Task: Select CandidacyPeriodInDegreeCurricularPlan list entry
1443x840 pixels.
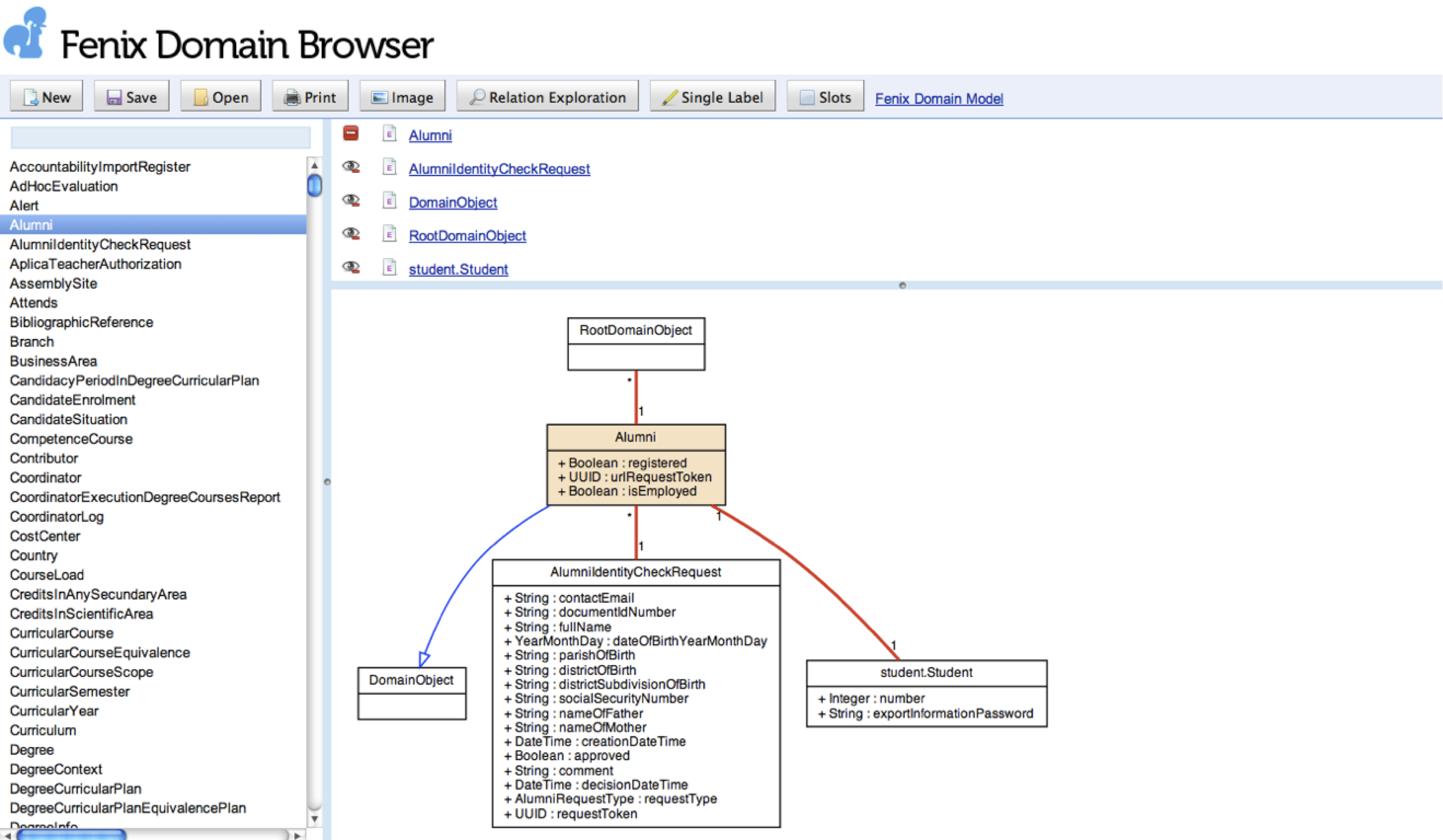Action: 134,380
